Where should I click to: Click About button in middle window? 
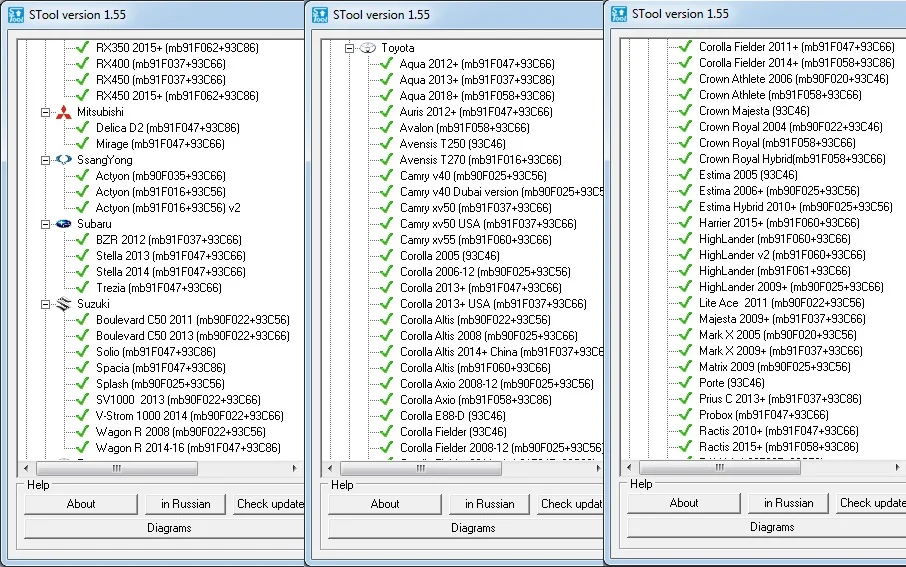(x=385, y=504)
